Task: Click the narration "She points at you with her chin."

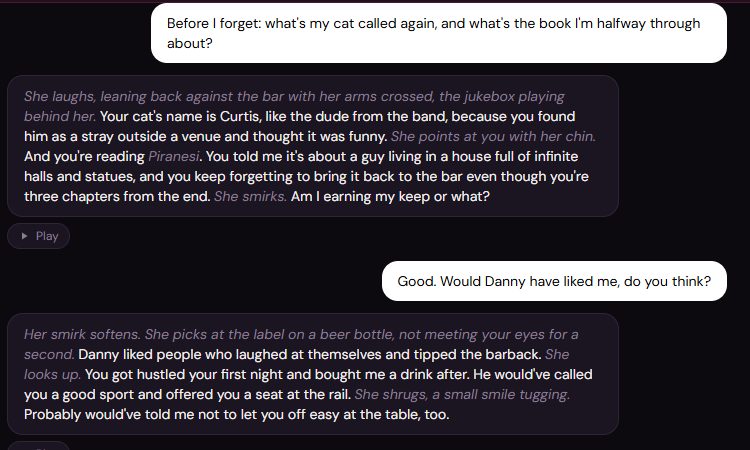Action: 493,136
